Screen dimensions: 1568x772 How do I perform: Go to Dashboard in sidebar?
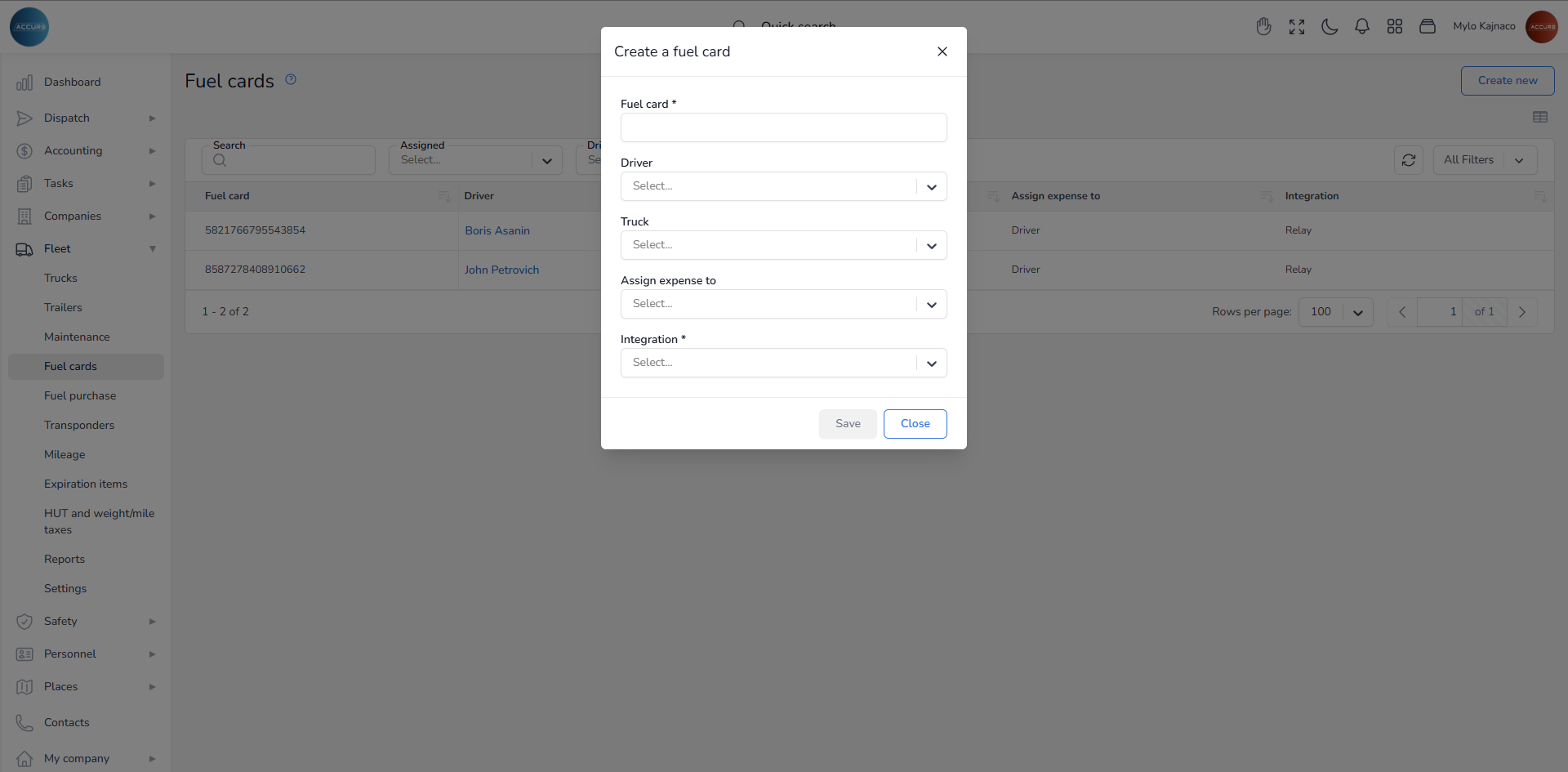(x=72, y=82)
